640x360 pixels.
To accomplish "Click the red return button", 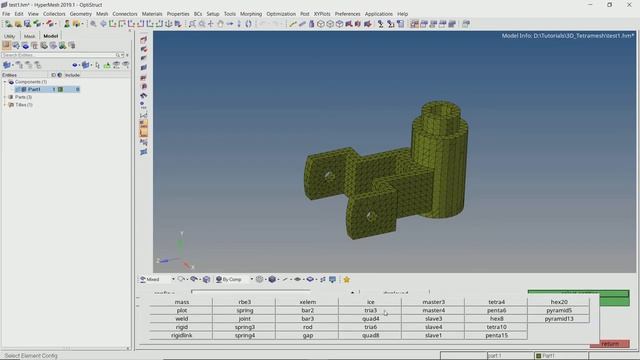I will [x=610, y=344].
